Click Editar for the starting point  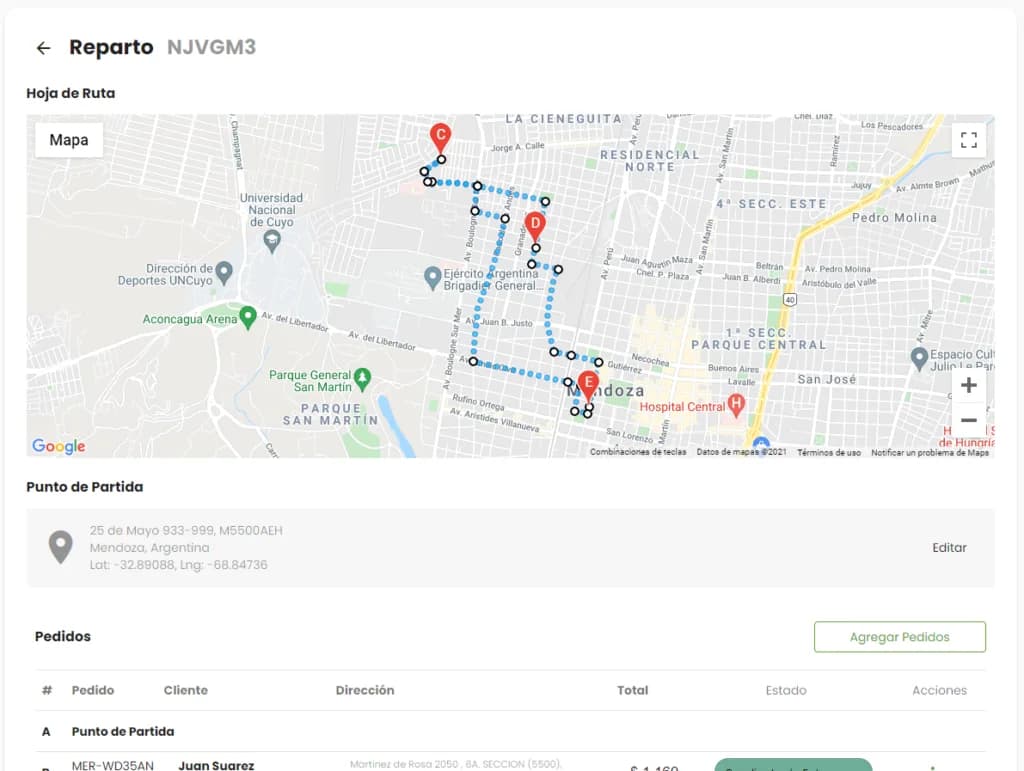pos(949,548)
